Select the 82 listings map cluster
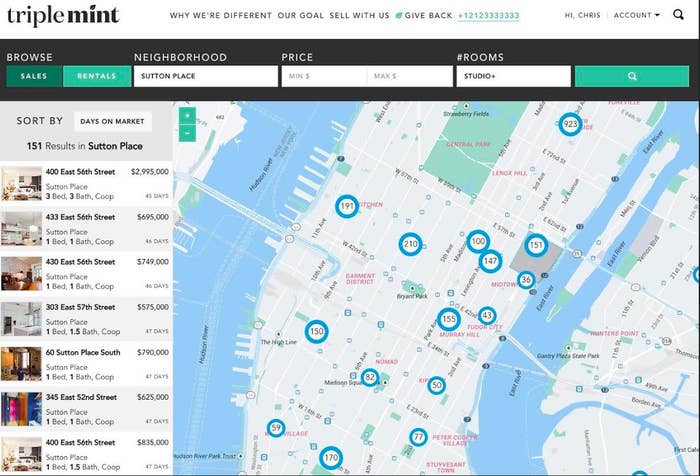The width and height of the screenshot is (700, 476). (x=370, y=378)
